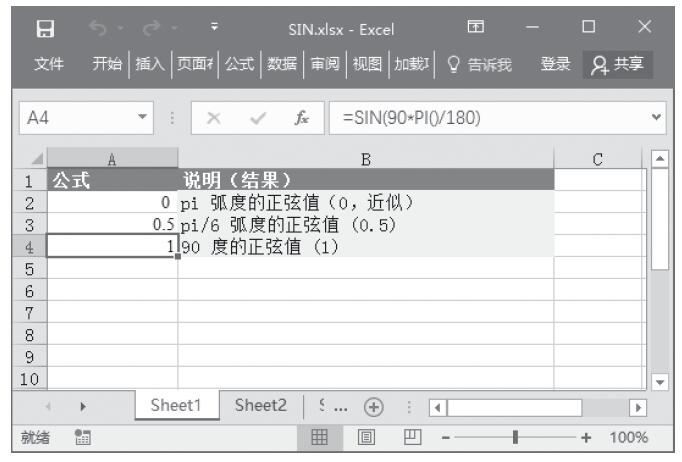Select cell A3 containing 0.5
Viewport: 682px width, 462px height.
click(112, 225)
